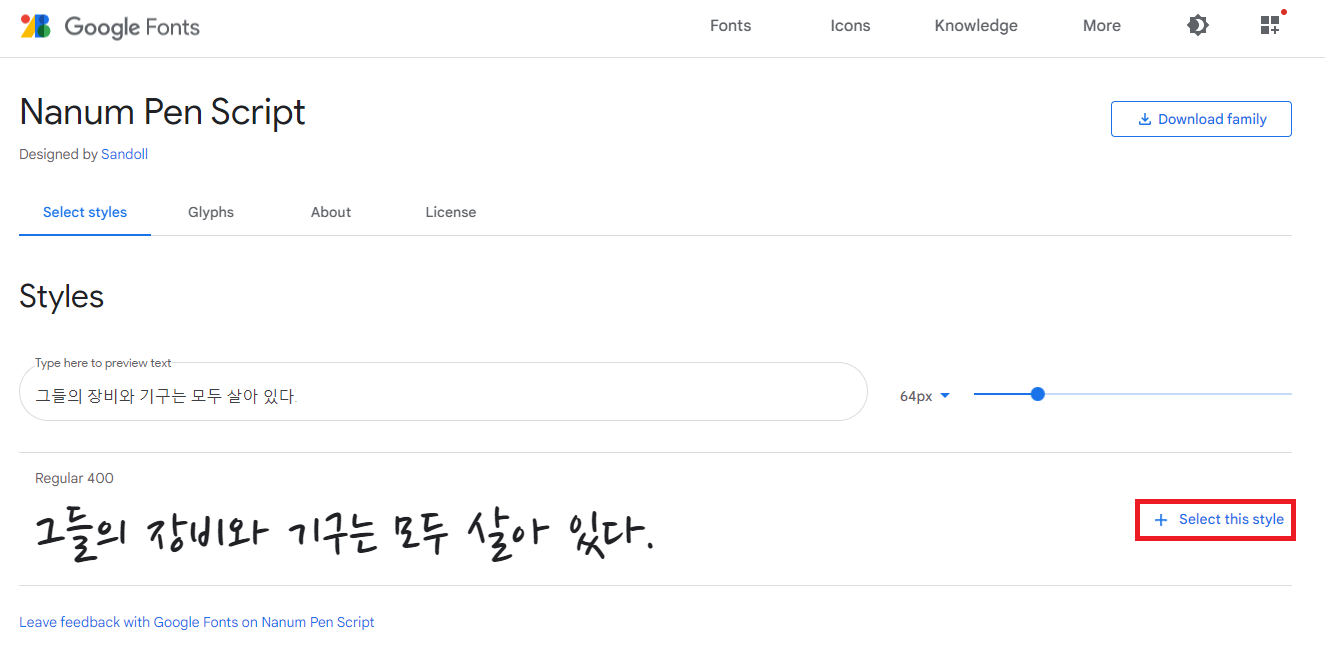1325x659 pixels.
Task: Open the selected families panel icon
Action: coord(1271,25)
